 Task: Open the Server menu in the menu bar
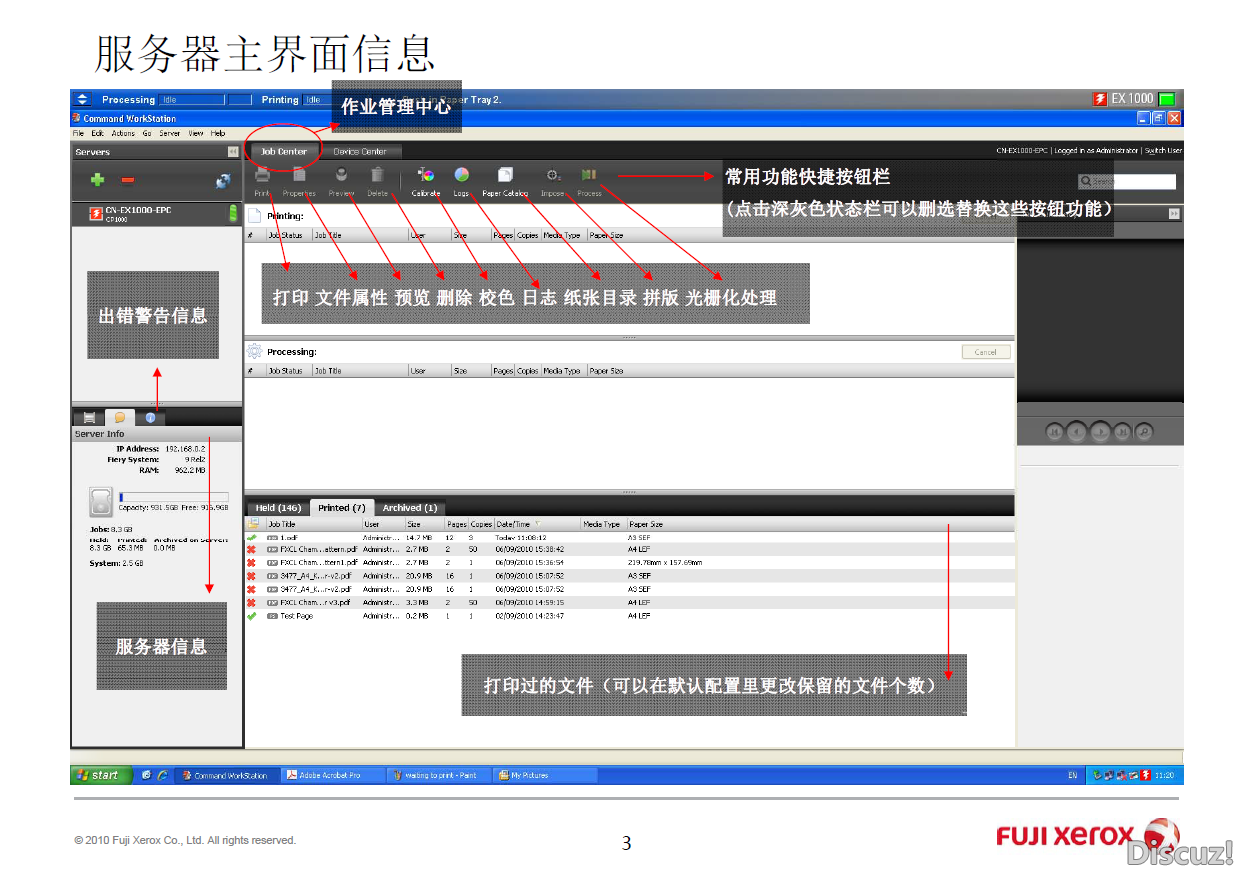click(170, 133)
